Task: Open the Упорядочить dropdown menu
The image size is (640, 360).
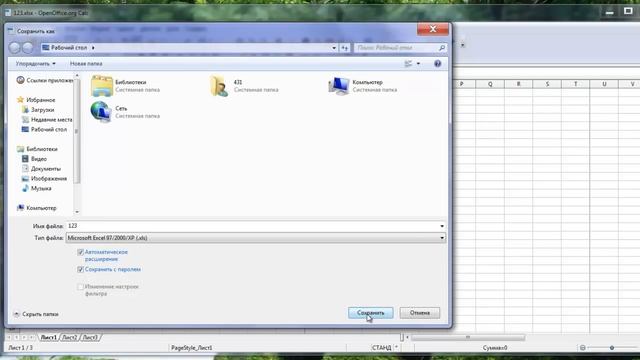Action: 36,64
